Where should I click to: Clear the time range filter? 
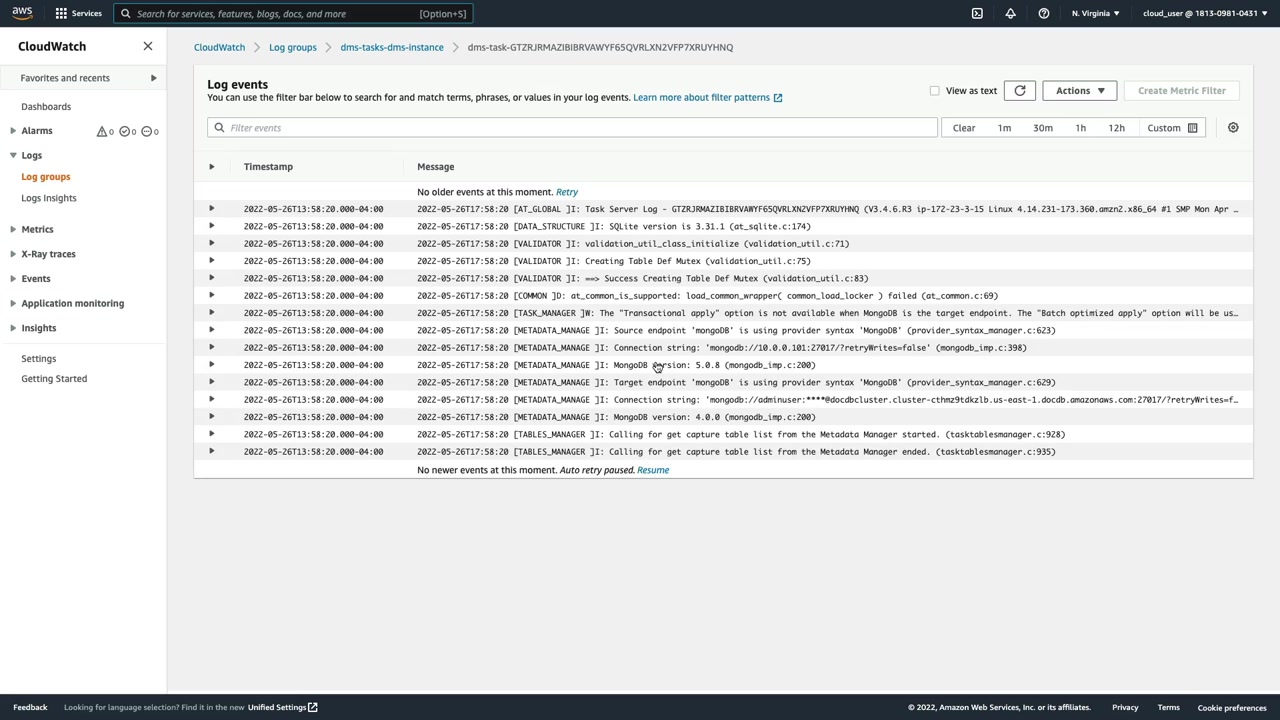(x=964, y=128)
